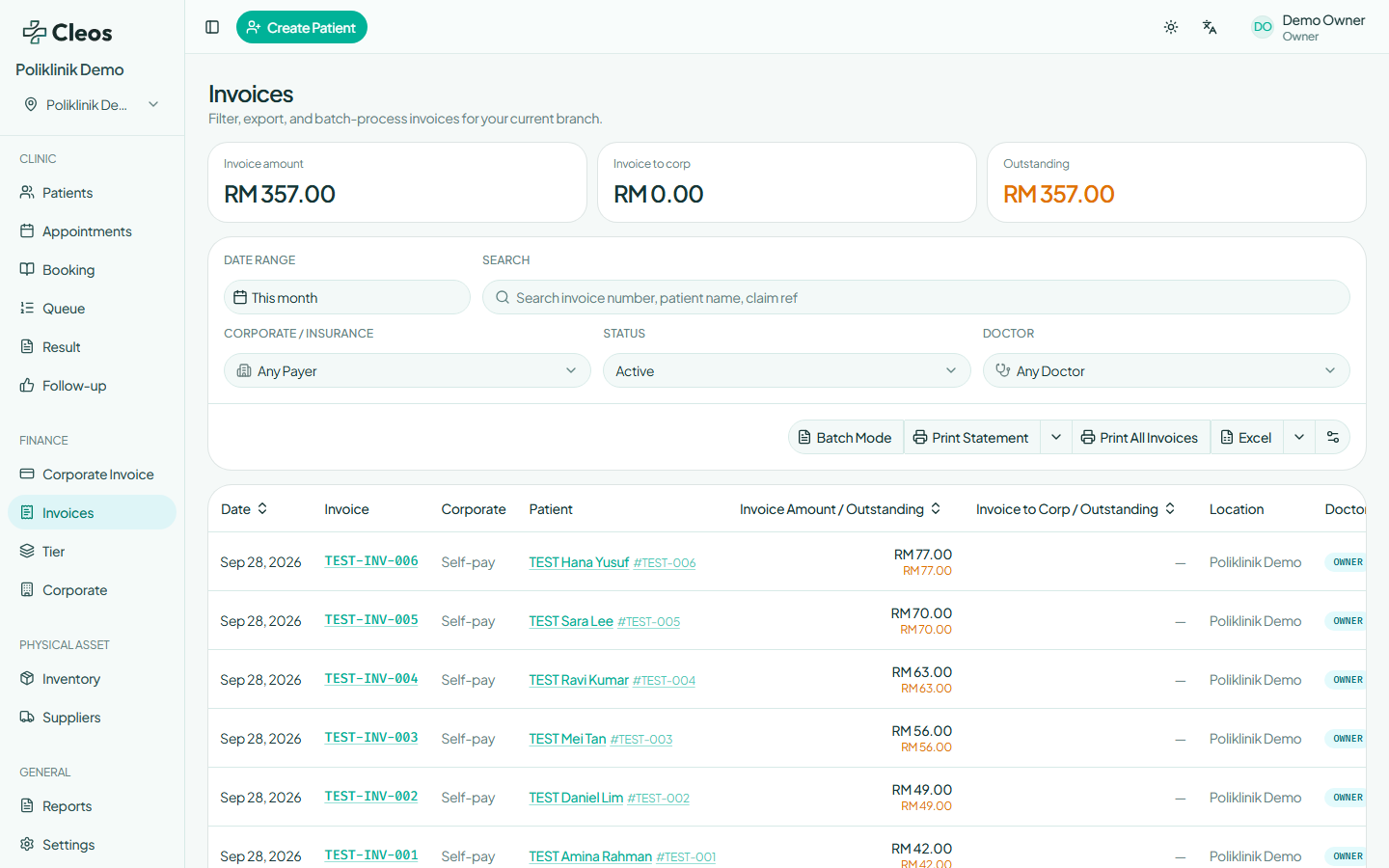Open the Tier page
This screenshot has height=868, width=1389.
pyautogui.click(x=92, y=552)
